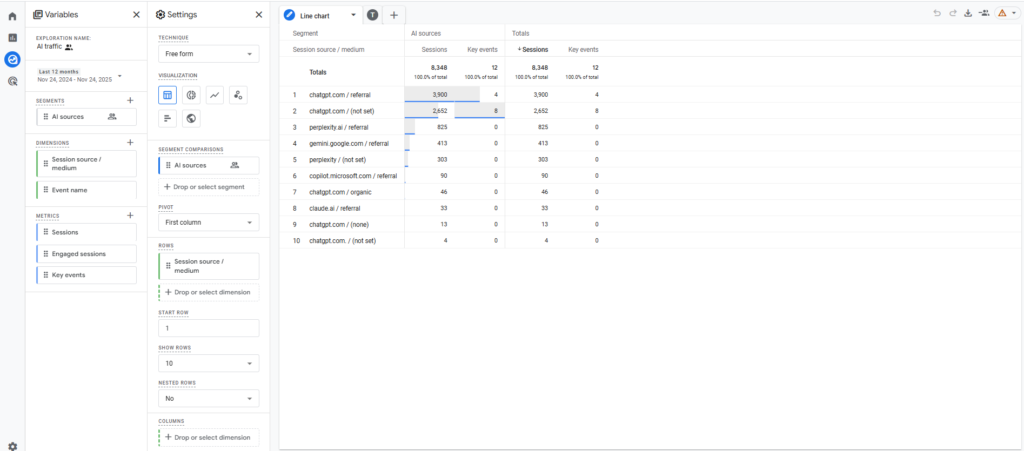Add a new tab with plus button
This screenshot has height=451, width=1024.
(394, 15)
